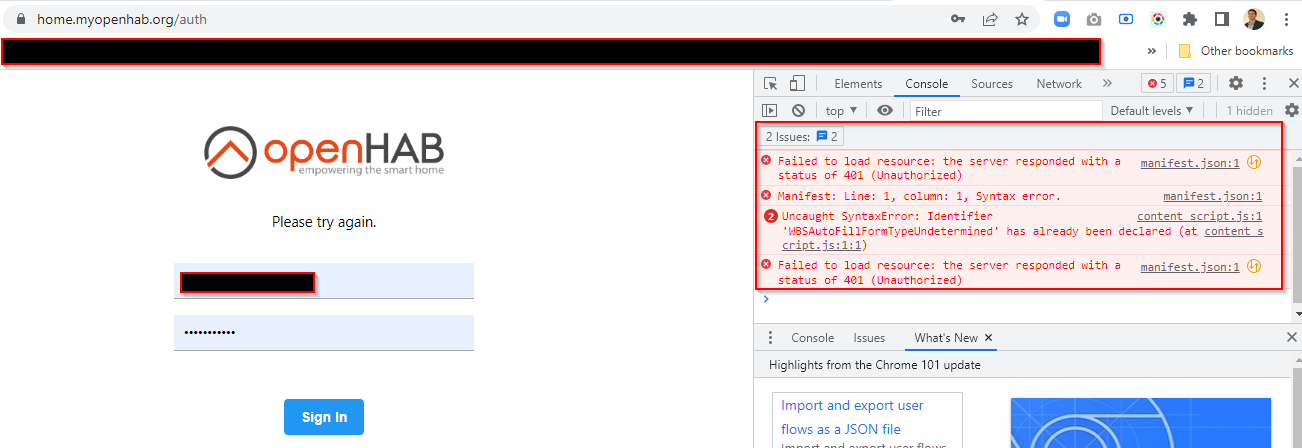1302x448 pixels.
Task: Bookmark this page with the star icon
Action: pyautogui.click(x=1021, y=19)
